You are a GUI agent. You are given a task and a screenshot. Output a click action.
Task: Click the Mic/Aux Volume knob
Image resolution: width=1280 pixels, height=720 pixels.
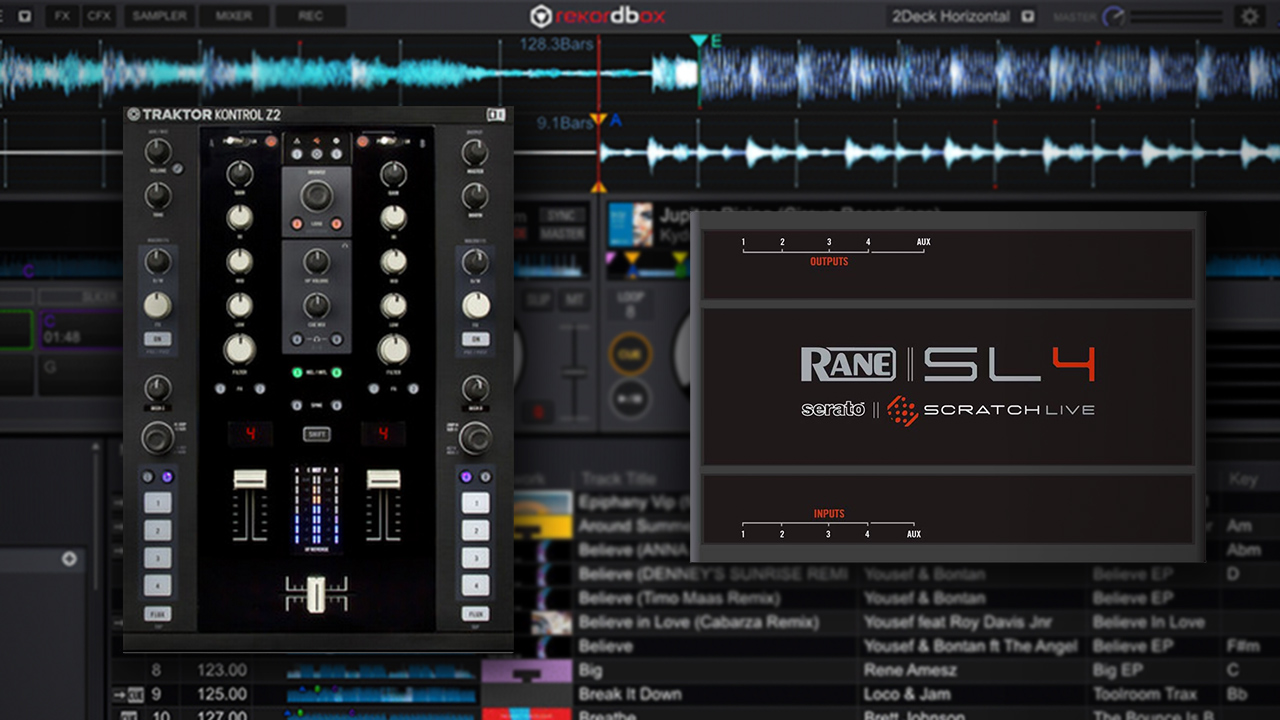tap(157, 153)
